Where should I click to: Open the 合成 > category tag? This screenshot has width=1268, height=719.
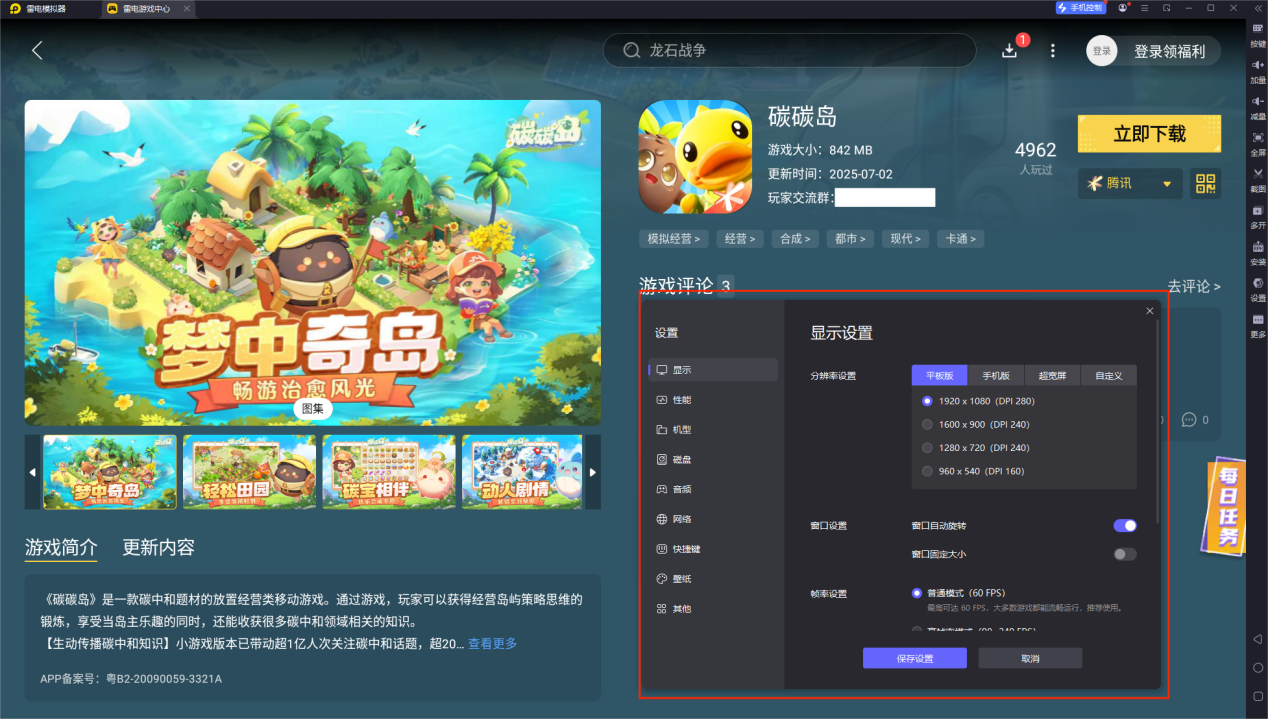click(797, 239)
